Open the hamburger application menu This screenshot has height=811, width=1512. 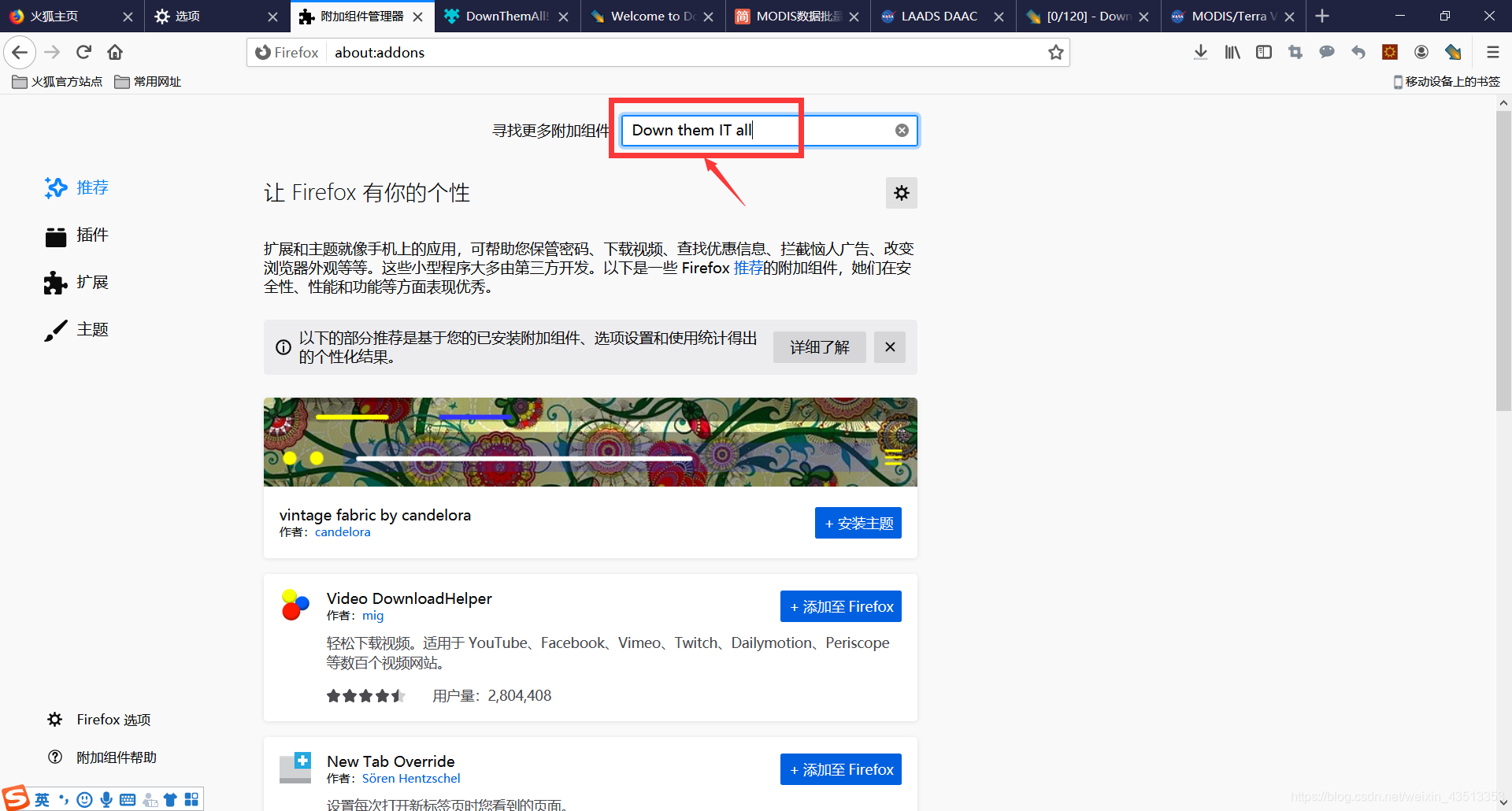(1492, 52)
